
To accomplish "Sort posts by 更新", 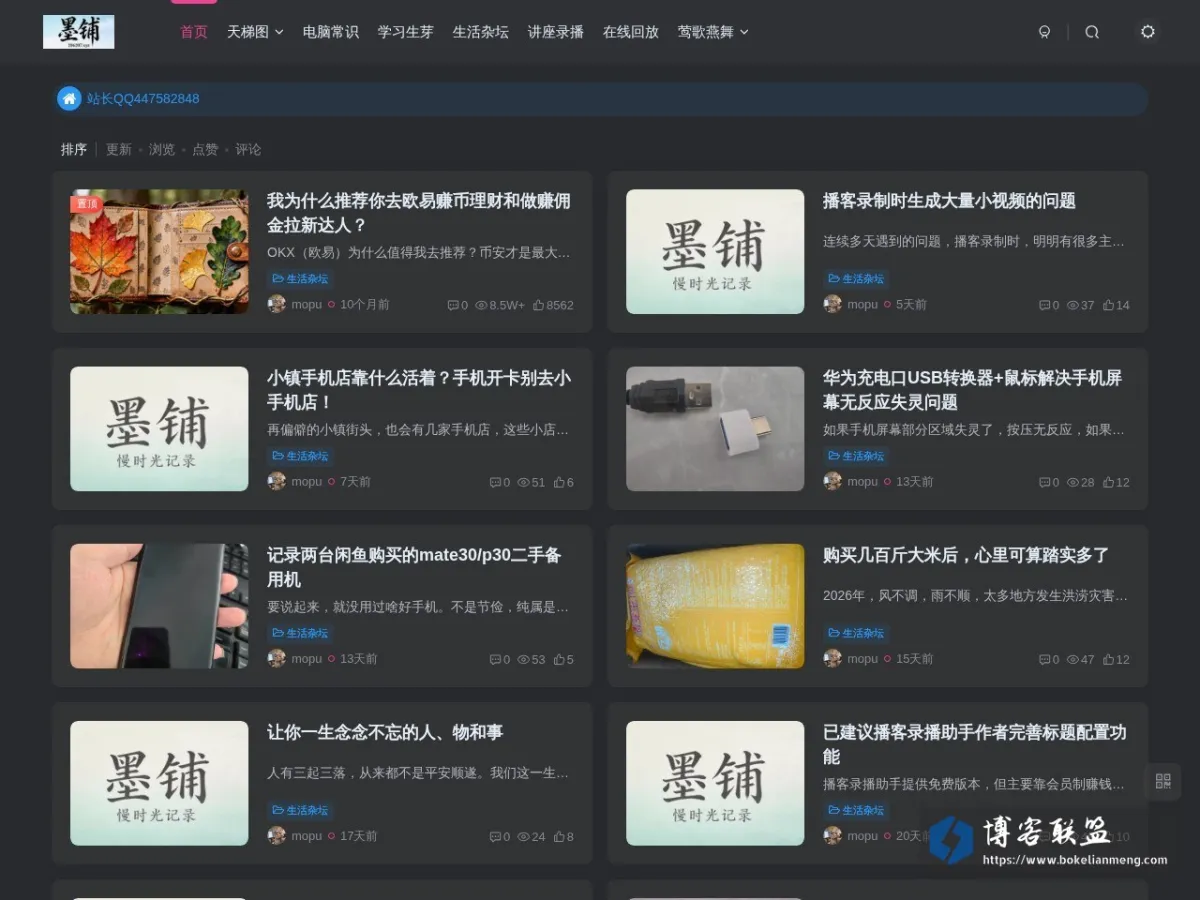I will [x=119, y=149].
